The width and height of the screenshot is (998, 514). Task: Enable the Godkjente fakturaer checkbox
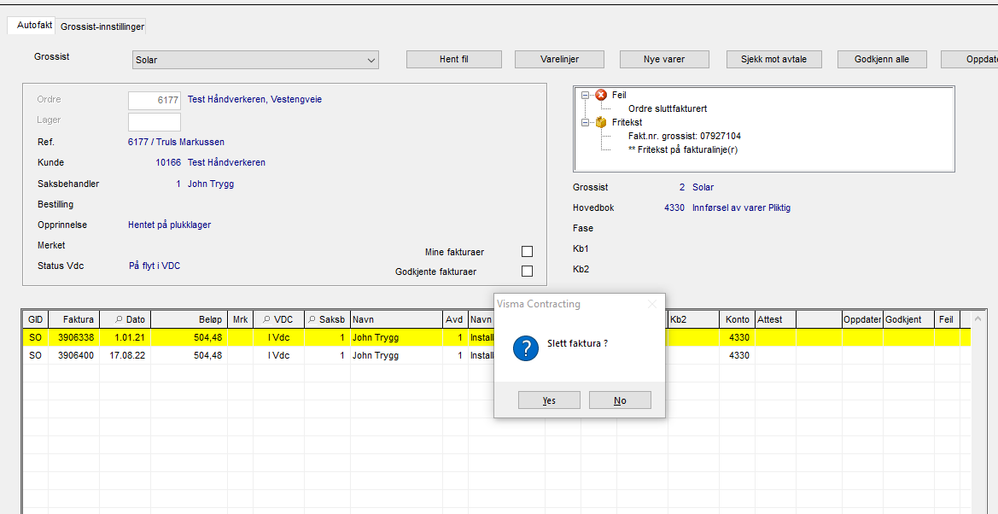[527, 271]
